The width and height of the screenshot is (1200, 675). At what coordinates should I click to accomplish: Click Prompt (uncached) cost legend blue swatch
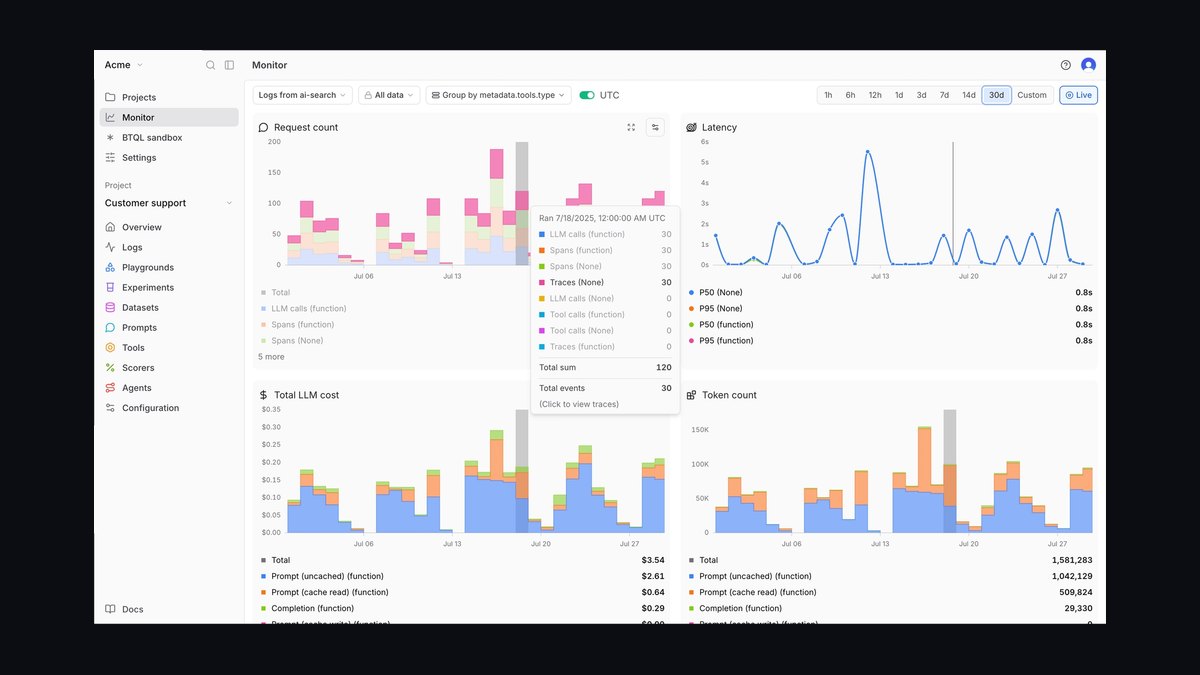pos(263,576)
